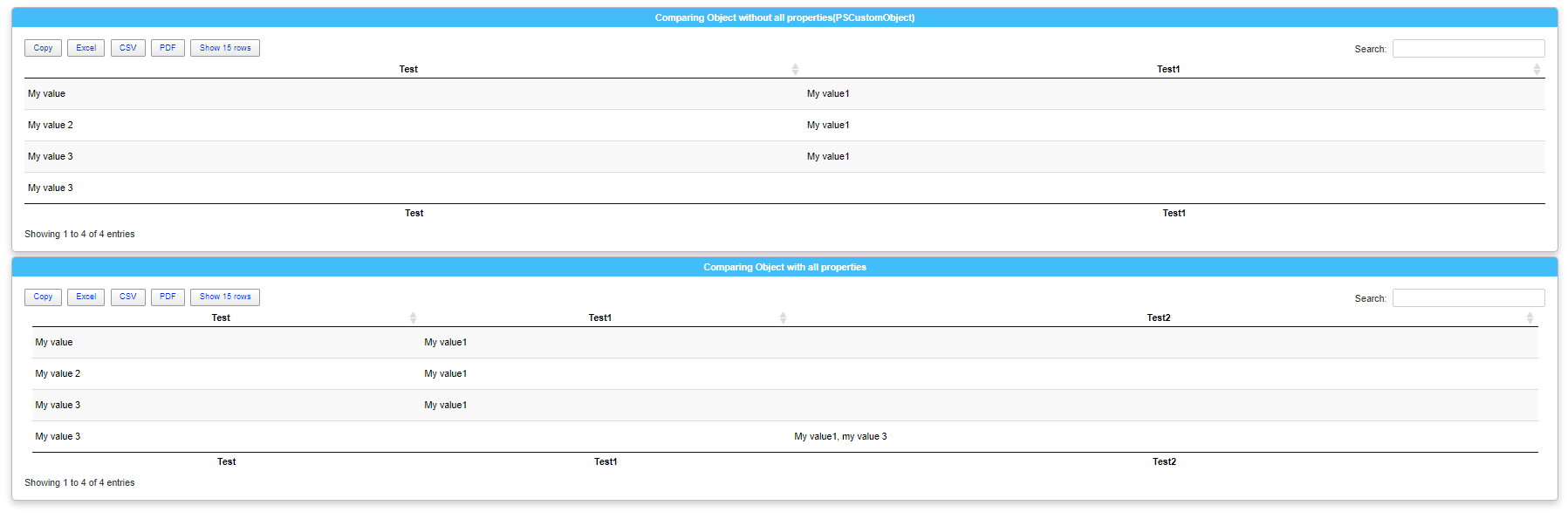Click the 'Comparing Object with all properties' header

pyautogui.click(x=784, y=267)
